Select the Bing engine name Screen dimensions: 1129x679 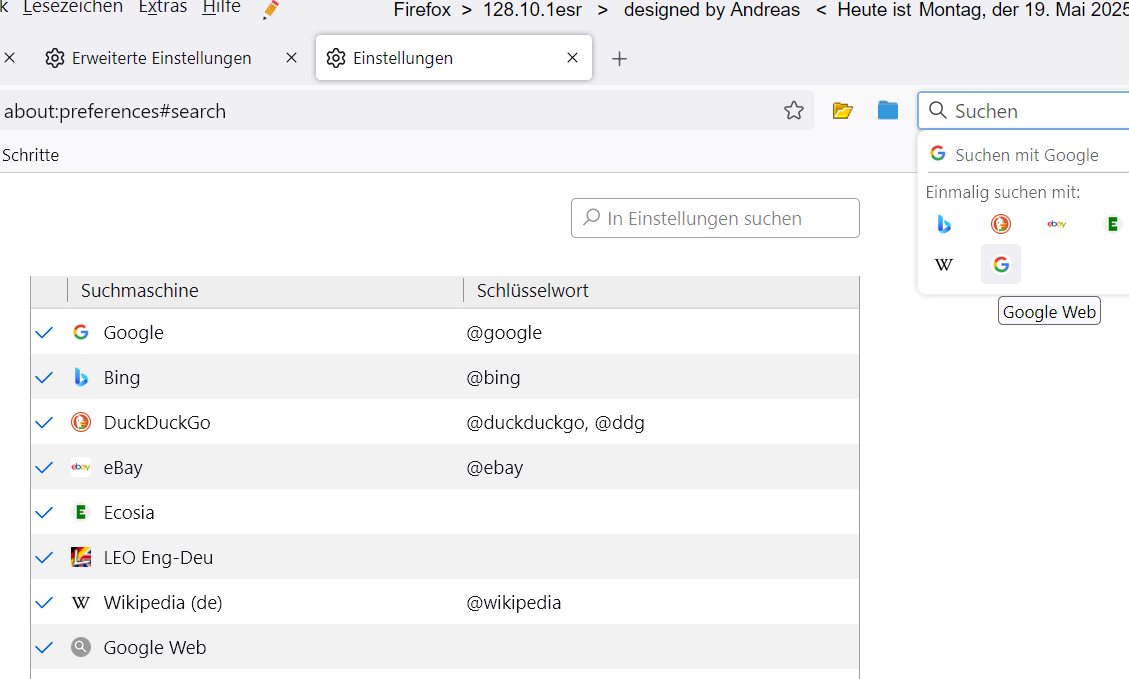click(x=122, y=377)
